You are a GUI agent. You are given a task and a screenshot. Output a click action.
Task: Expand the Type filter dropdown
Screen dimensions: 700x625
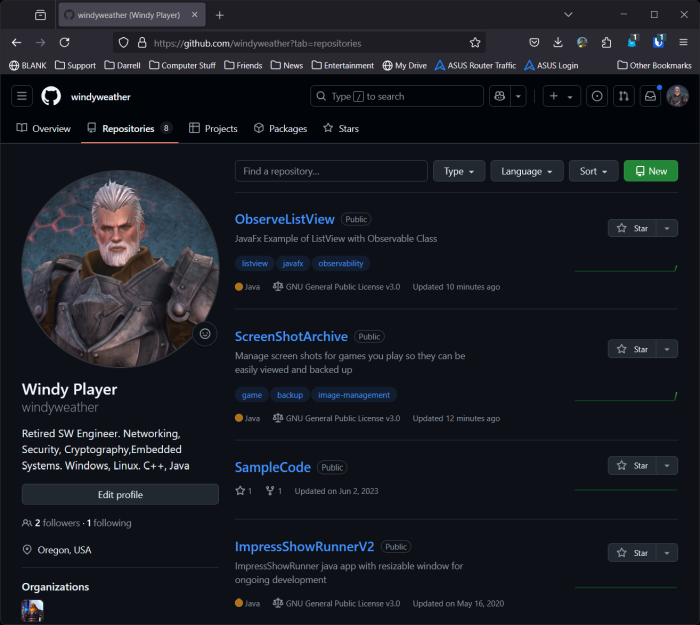coord(459,171)
